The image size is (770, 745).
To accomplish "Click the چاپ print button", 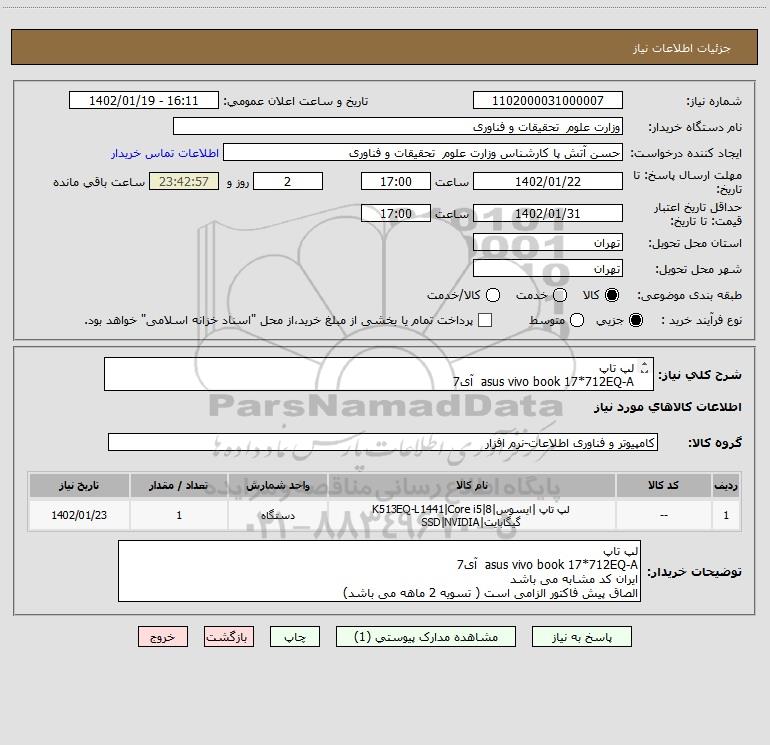I will (295, 637).
